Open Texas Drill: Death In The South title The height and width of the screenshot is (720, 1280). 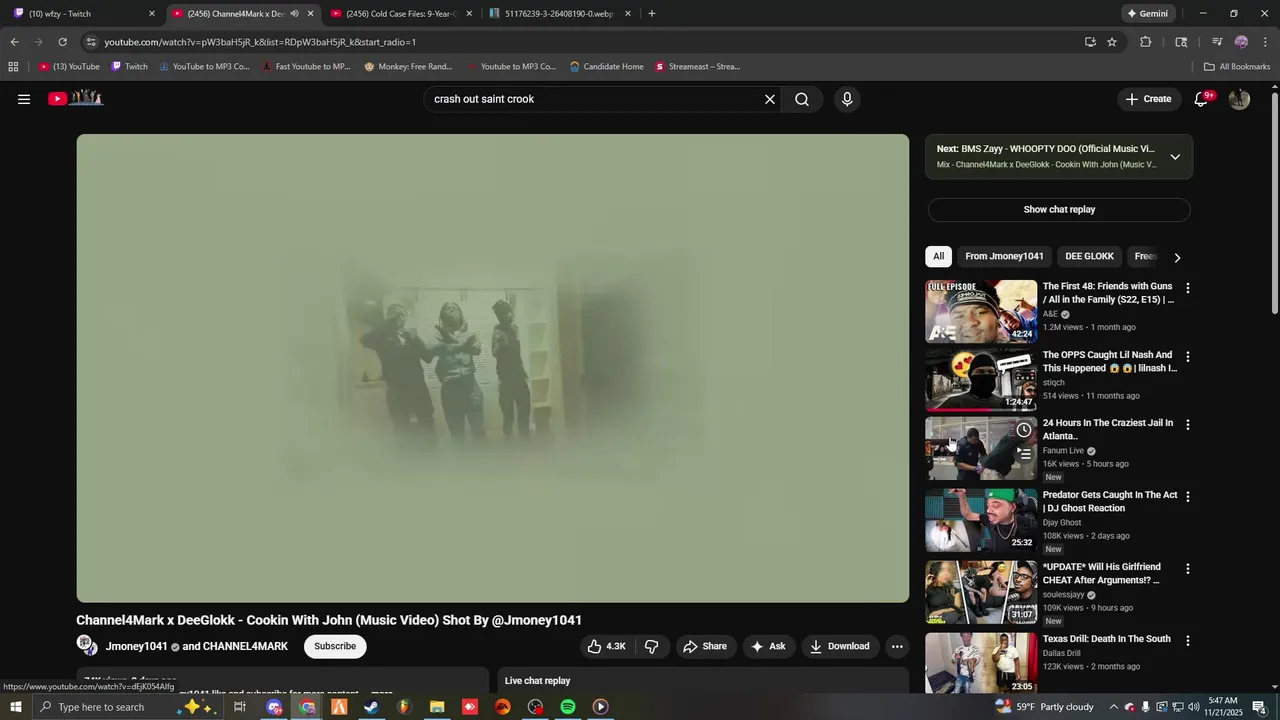1106,639
